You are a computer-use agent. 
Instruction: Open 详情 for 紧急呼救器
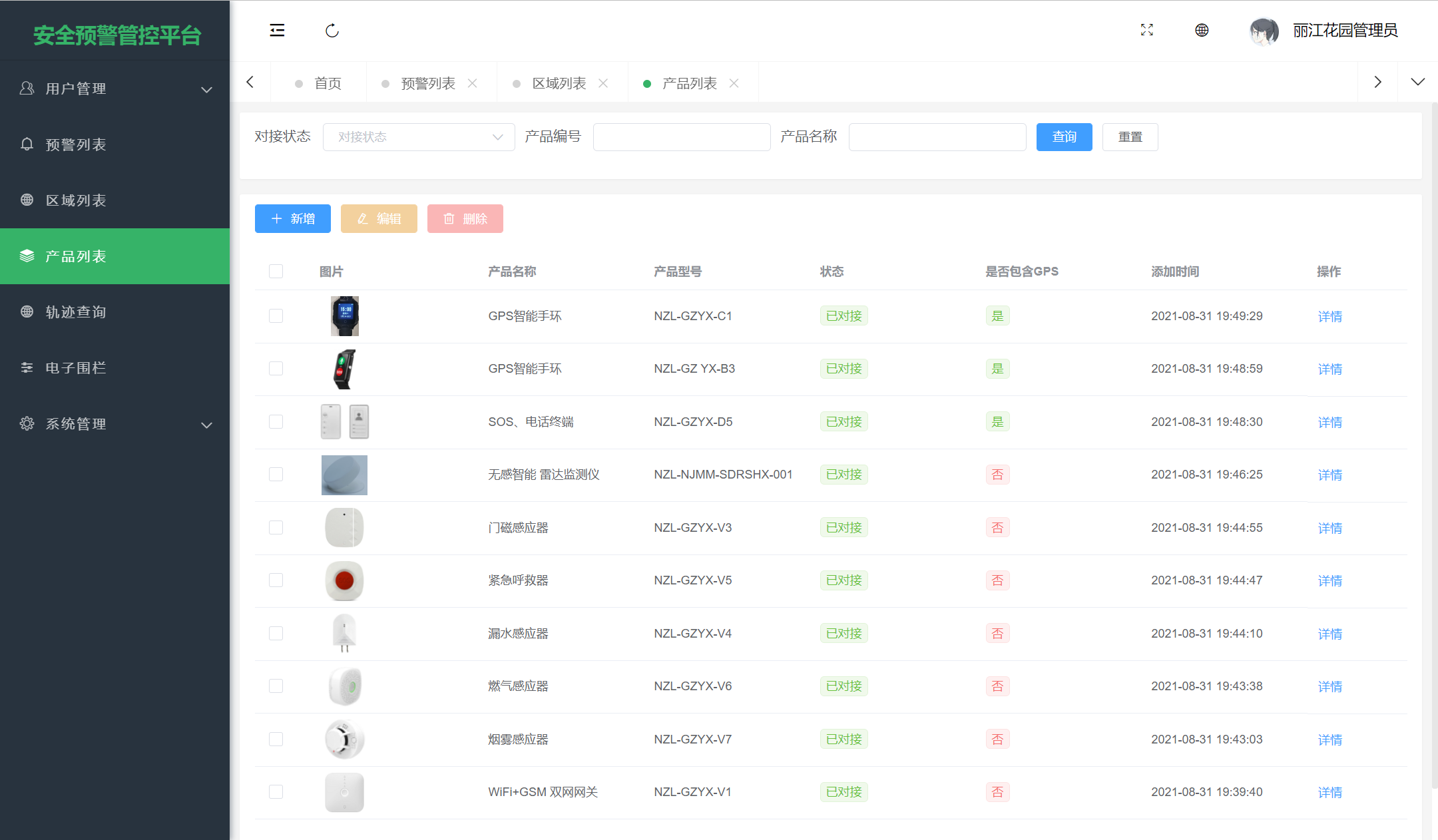[1329, 580]
